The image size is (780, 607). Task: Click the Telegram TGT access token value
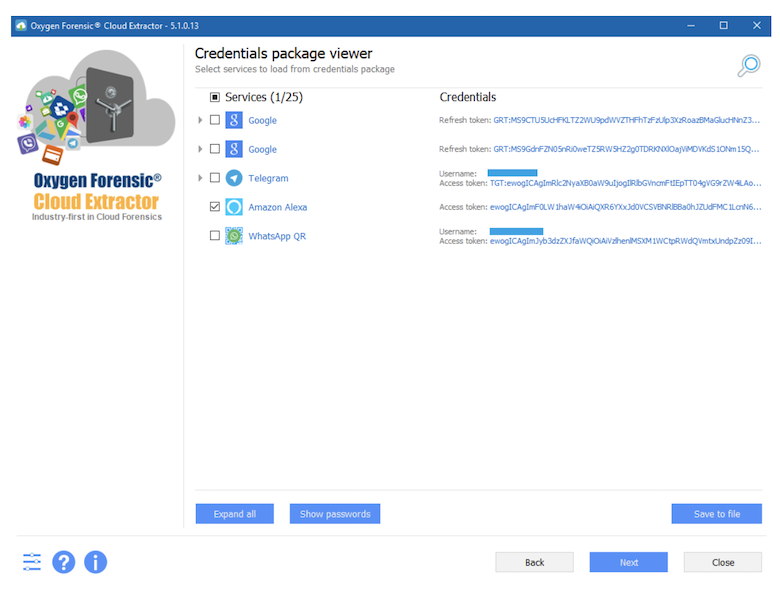pos(626,183)
